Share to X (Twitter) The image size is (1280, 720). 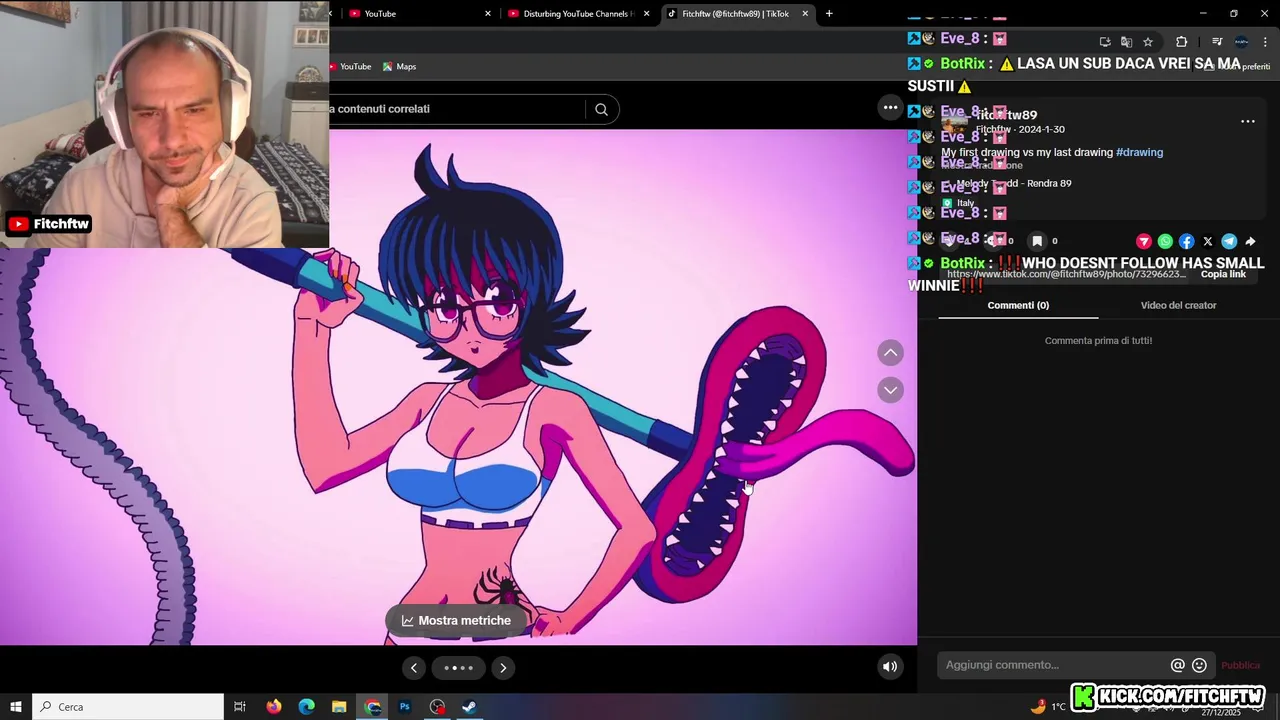click(1208, 241)
